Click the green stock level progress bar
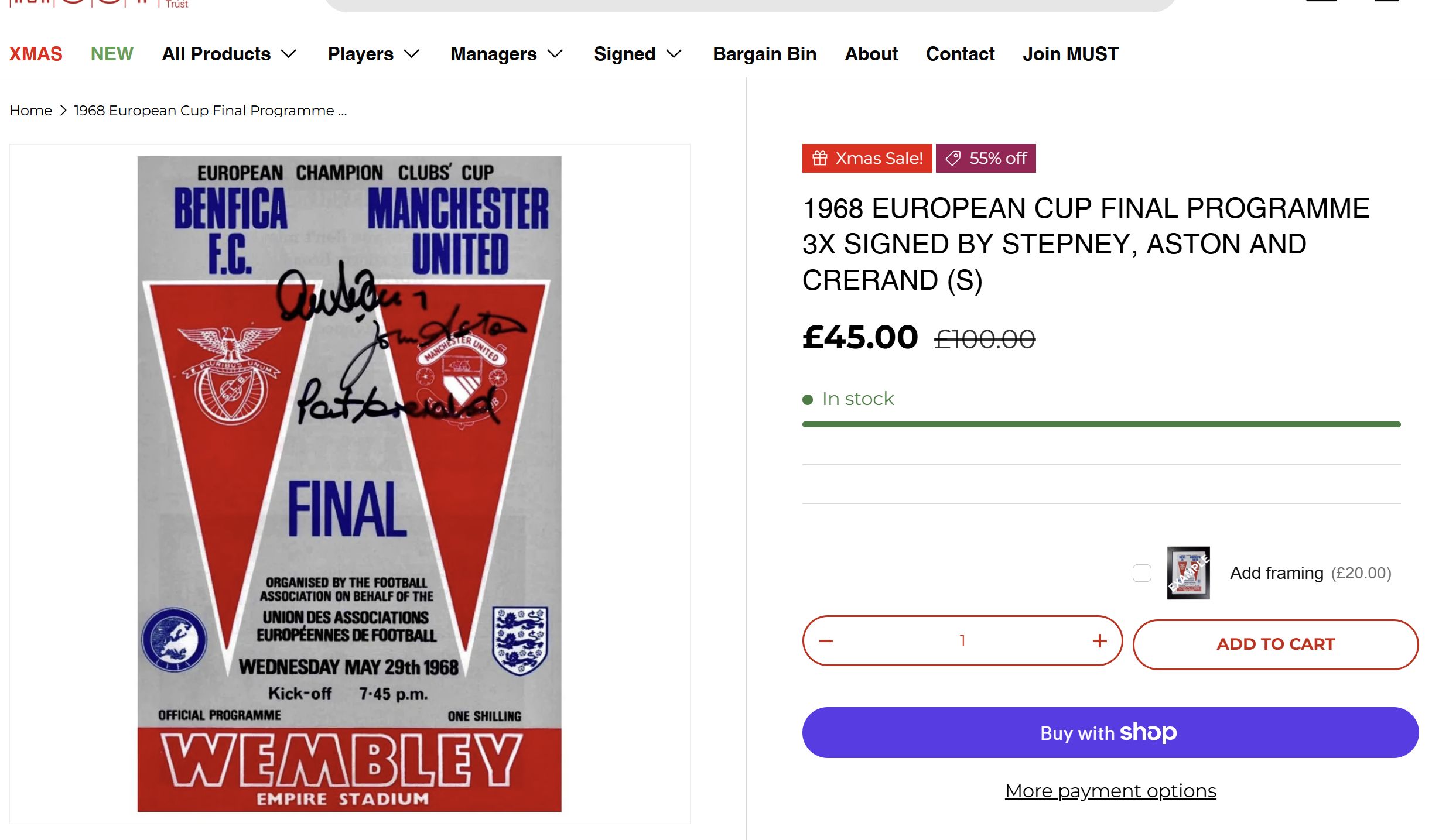The width and height of the screenshot is (1456, 840). (1101, 424)
